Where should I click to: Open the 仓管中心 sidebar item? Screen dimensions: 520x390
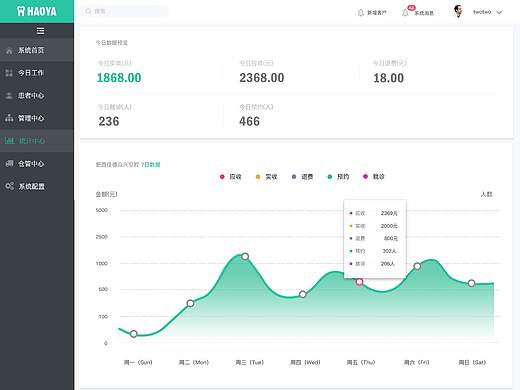pyautogui.click(x=37, y=163)
